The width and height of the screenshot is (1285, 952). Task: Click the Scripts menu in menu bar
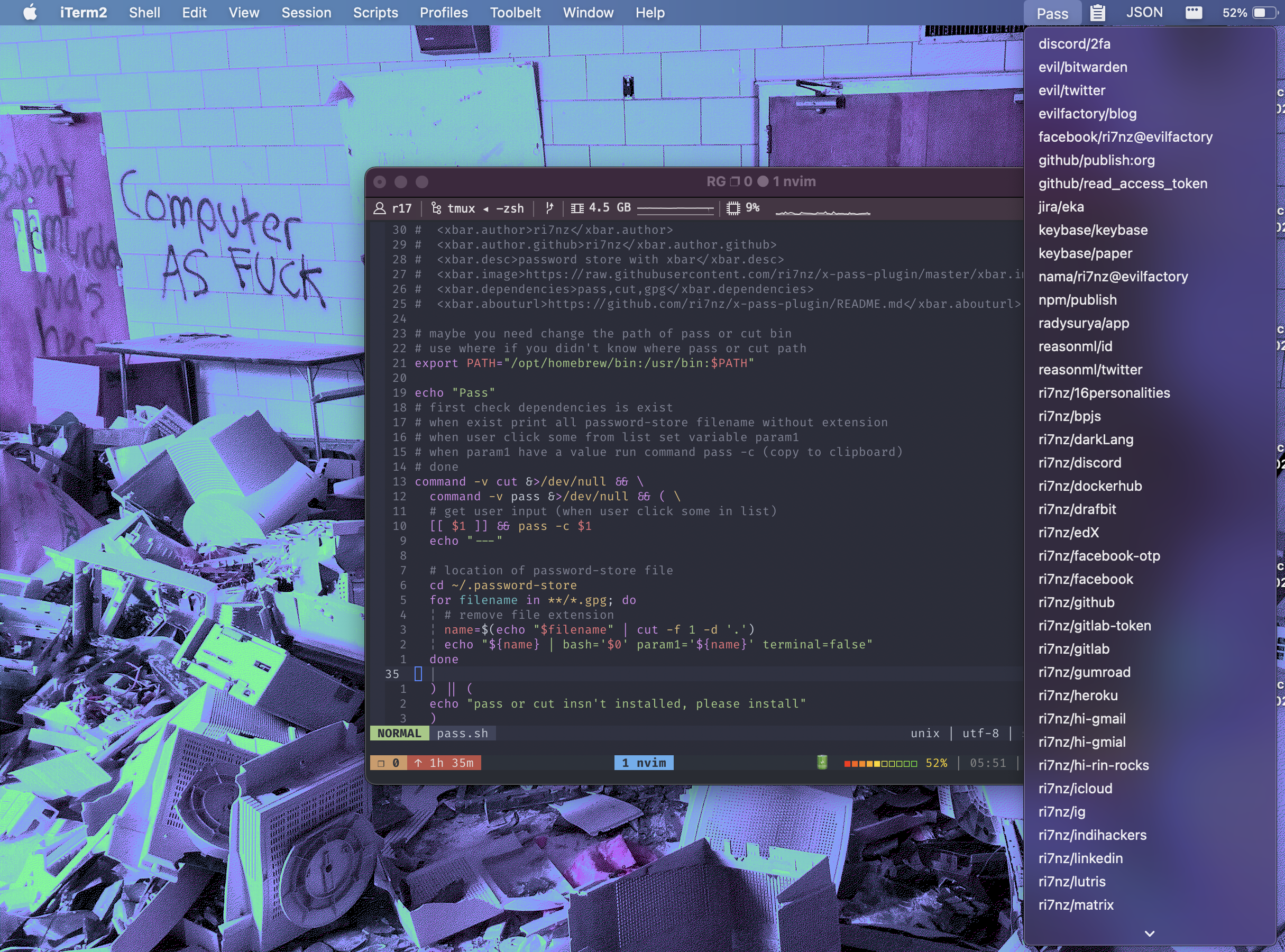click(375, 12)
